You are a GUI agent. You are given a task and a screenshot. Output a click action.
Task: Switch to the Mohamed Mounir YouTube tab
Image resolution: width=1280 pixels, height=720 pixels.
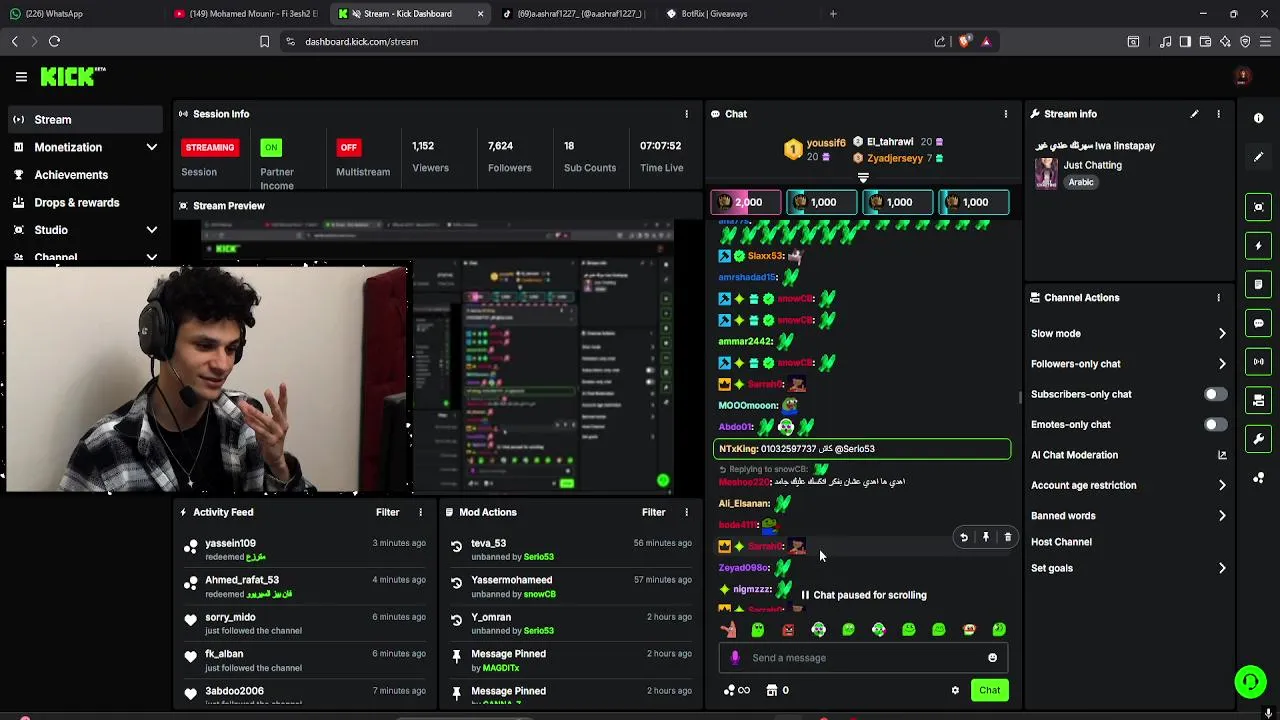(x=246, y=14)
